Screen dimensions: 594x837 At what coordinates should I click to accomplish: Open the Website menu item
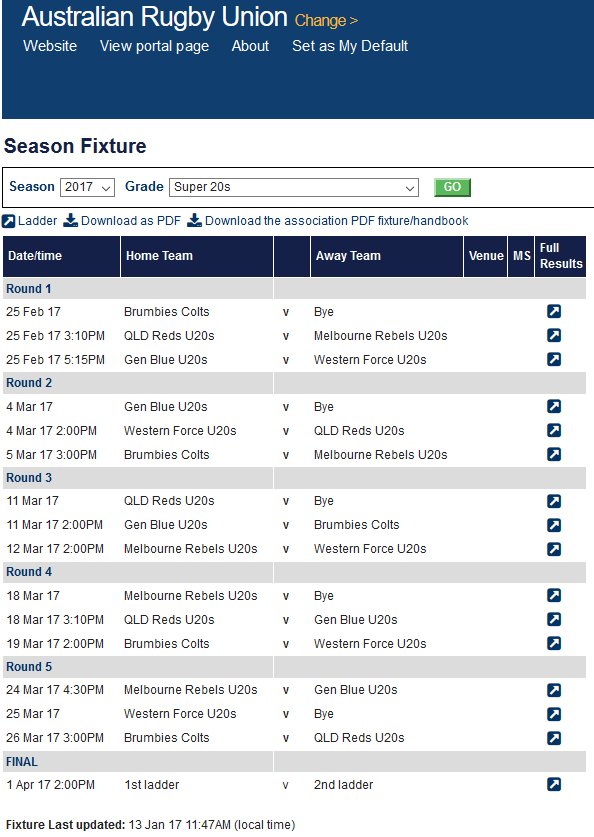click(x=50, y=46)
